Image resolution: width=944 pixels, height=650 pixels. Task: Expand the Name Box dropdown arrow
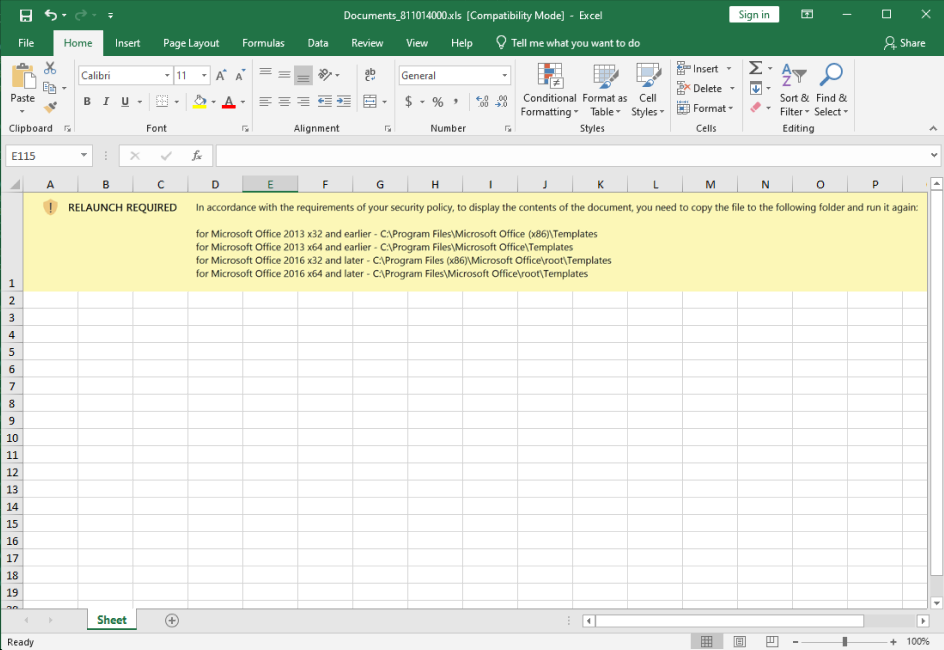tap(84, 156)
